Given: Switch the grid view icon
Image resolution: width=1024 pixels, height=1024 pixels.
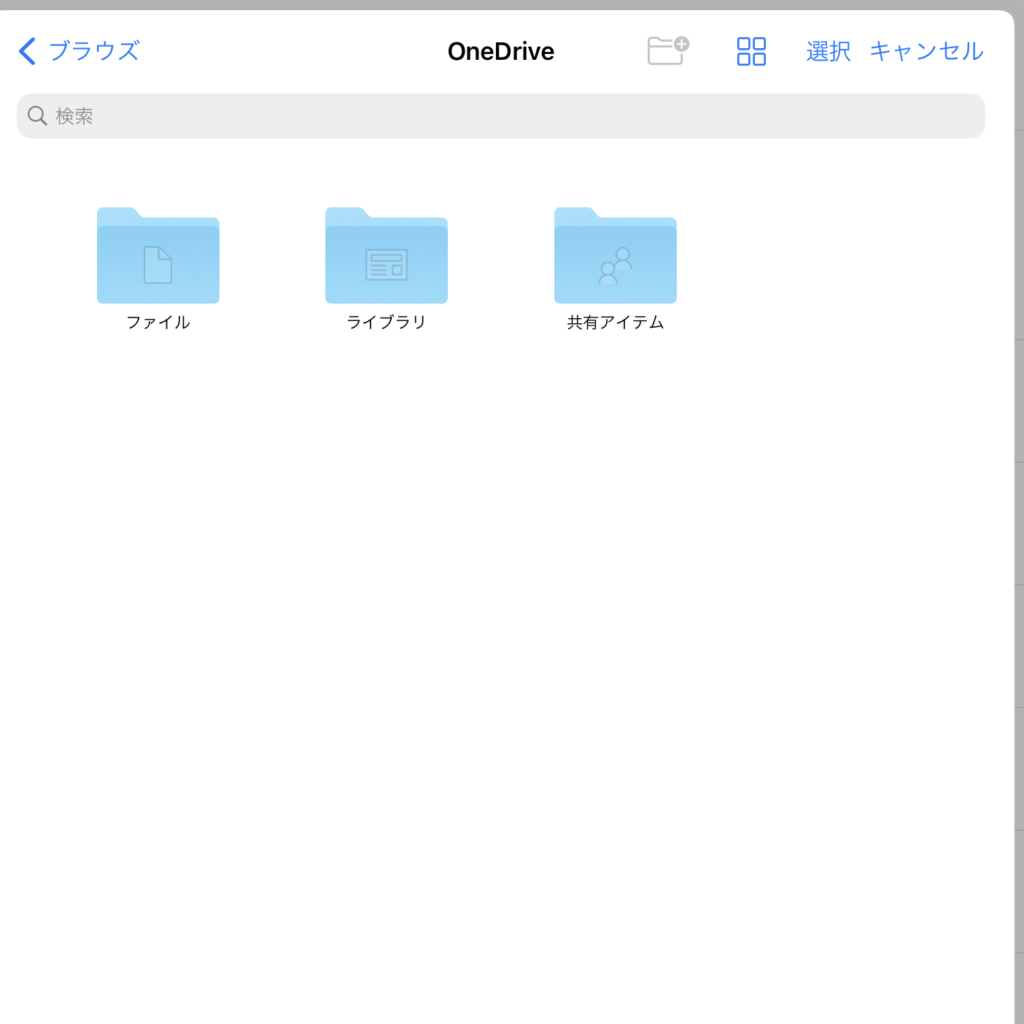Looking at the screenshot, I should click(x=751, y=51).
